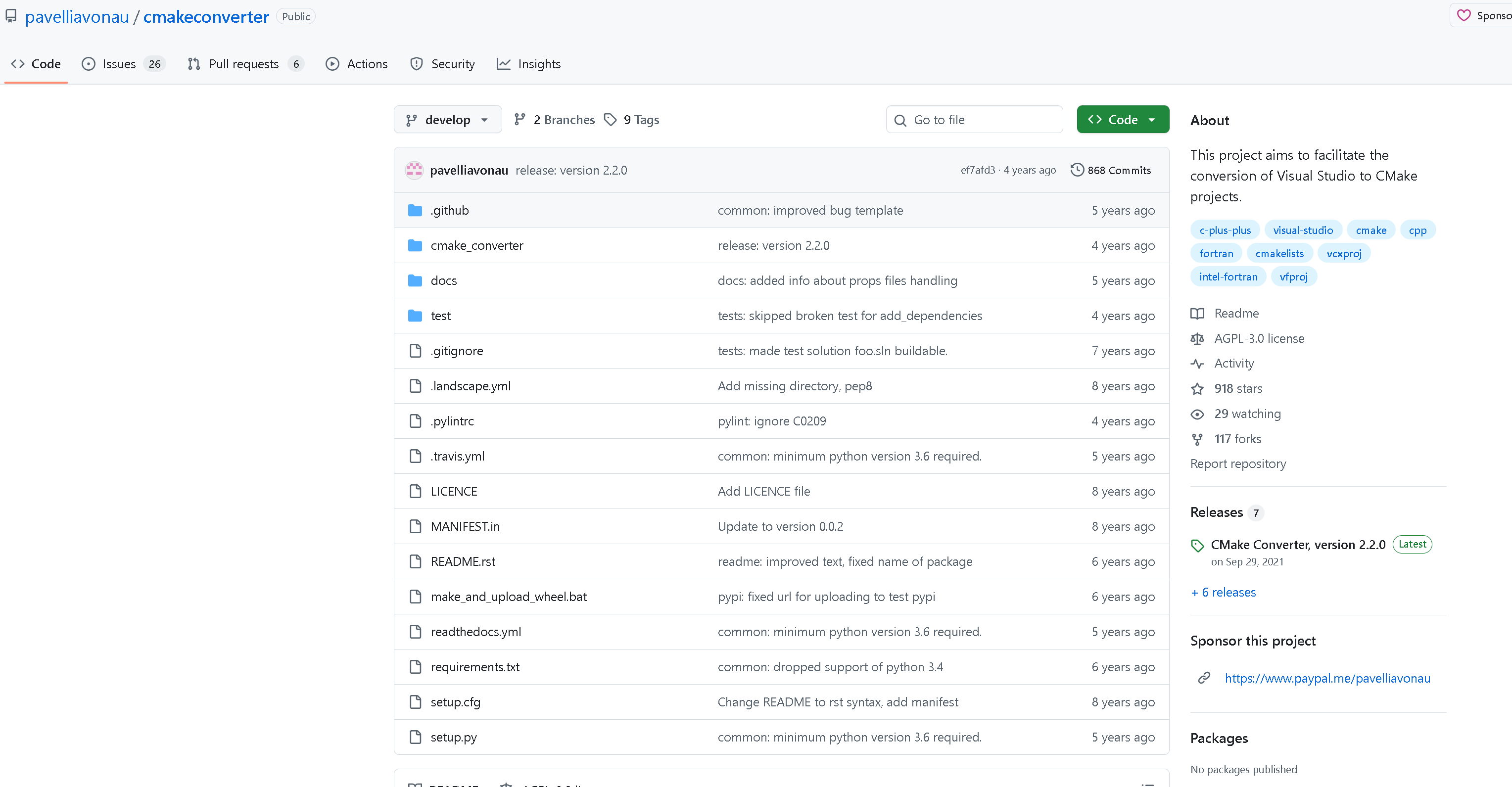Open setup.cfg file
This screenshot has height=787, width=1512.
[455, 702]
